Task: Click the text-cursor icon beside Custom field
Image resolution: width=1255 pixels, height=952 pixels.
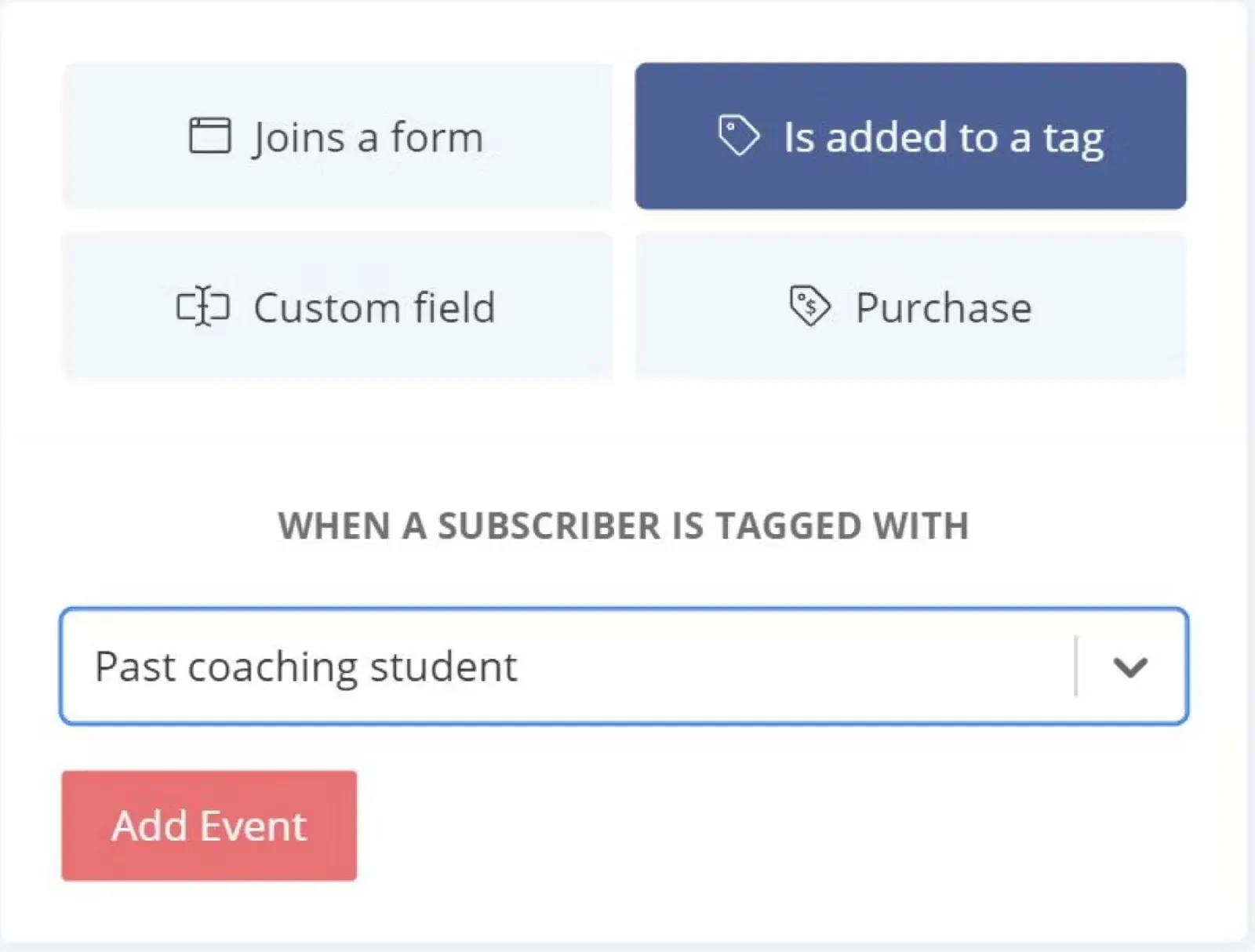Action: (202, 306)
